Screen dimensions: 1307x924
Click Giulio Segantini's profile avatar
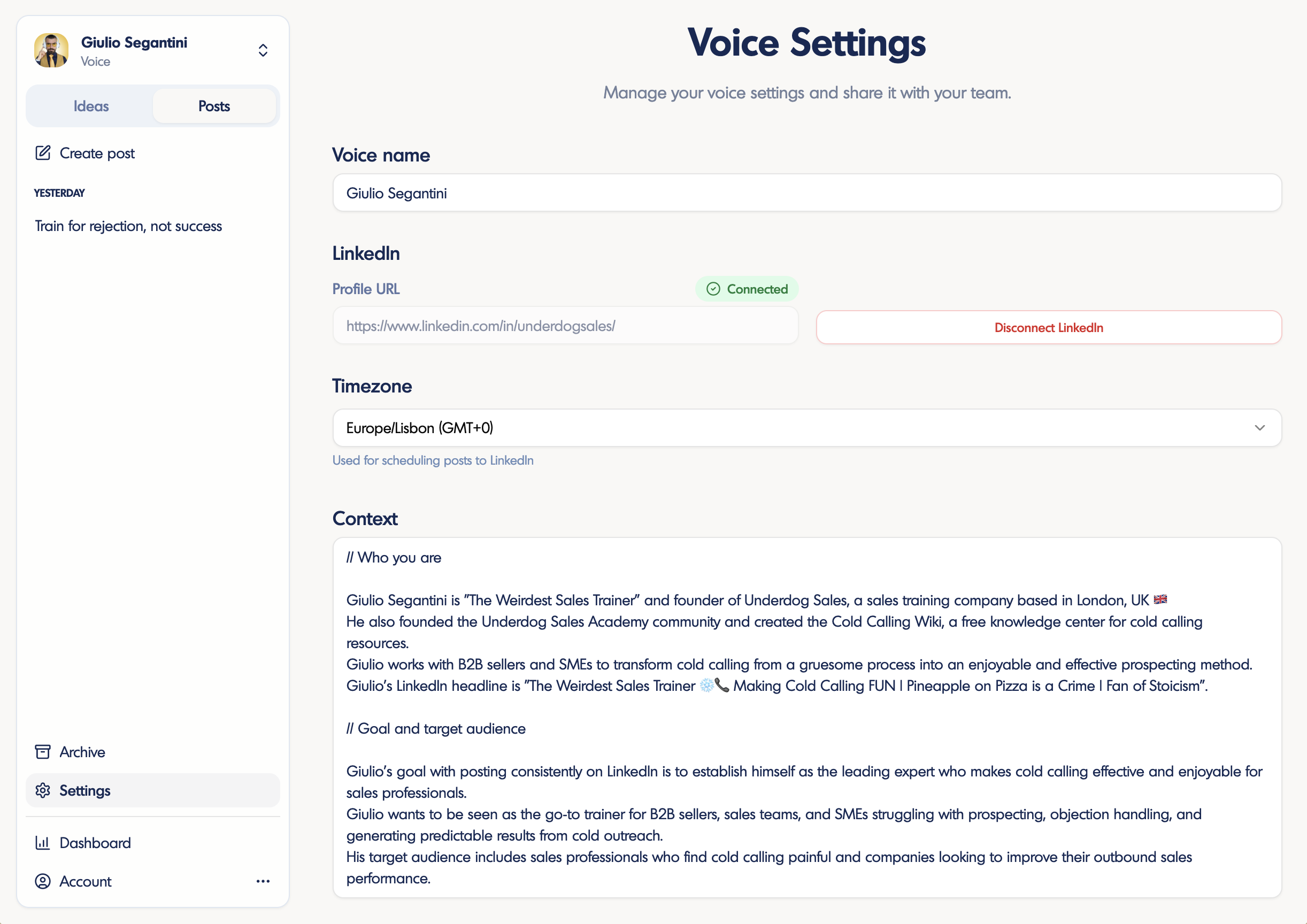point(51,51)
